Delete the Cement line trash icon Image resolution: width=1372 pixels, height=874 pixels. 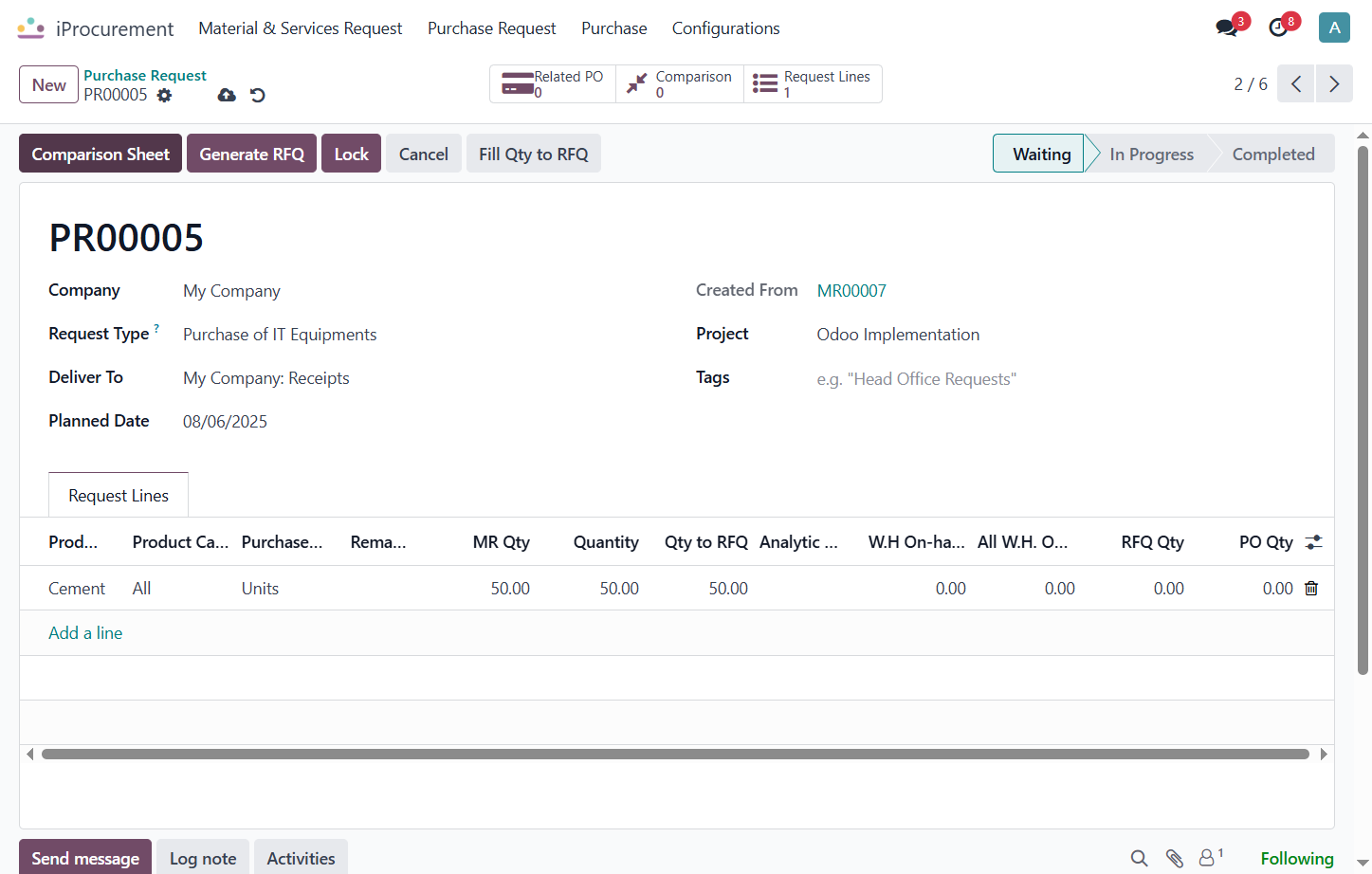(x=1311, y=589)
